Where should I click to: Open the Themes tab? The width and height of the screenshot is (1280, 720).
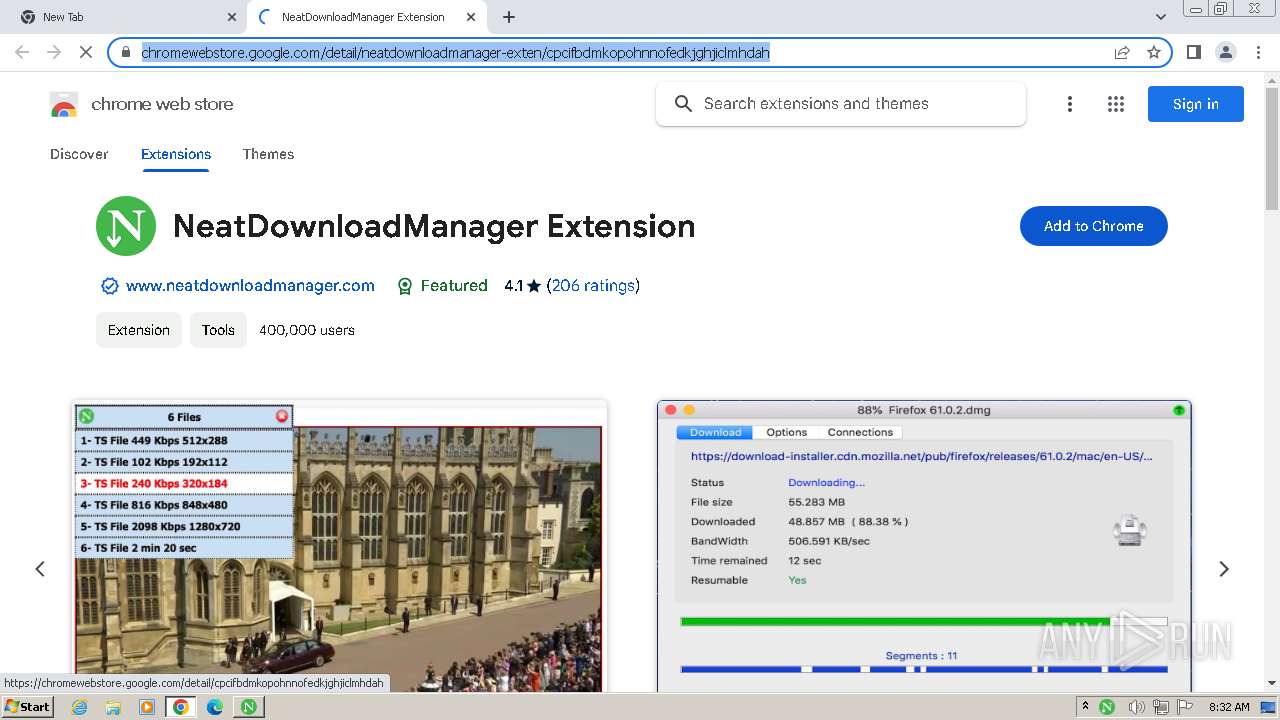tap(268, 154)
